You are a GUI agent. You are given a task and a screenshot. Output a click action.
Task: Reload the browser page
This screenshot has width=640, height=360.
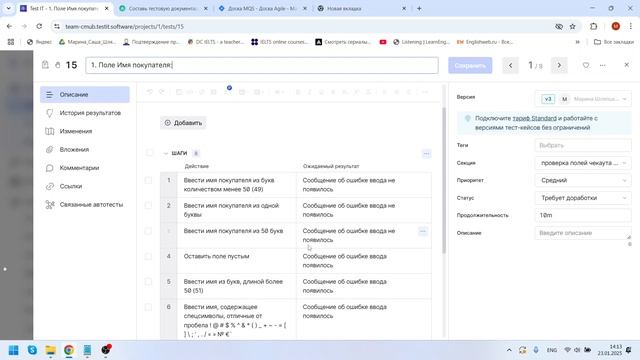(39, 27)
